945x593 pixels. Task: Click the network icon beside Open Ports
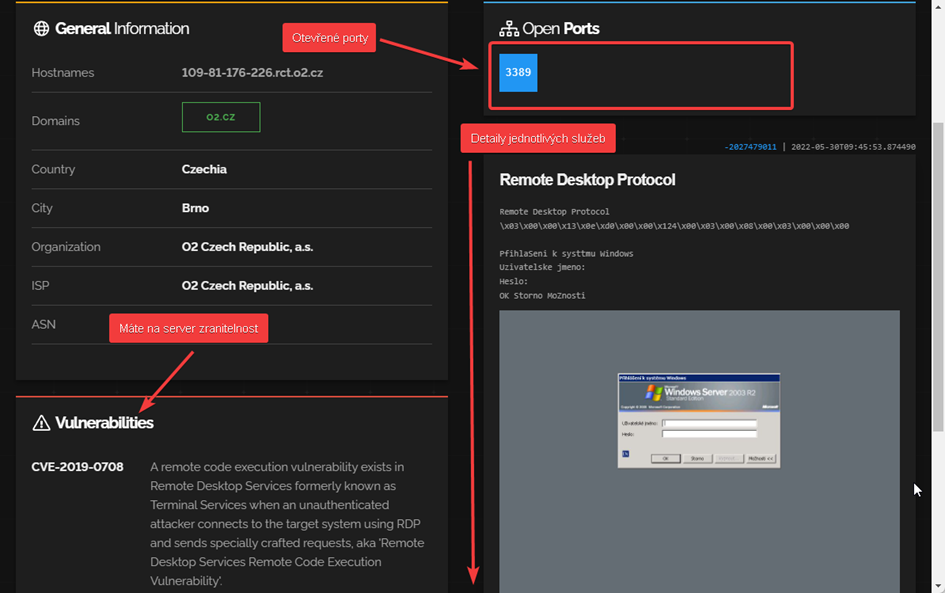(508, 29)
